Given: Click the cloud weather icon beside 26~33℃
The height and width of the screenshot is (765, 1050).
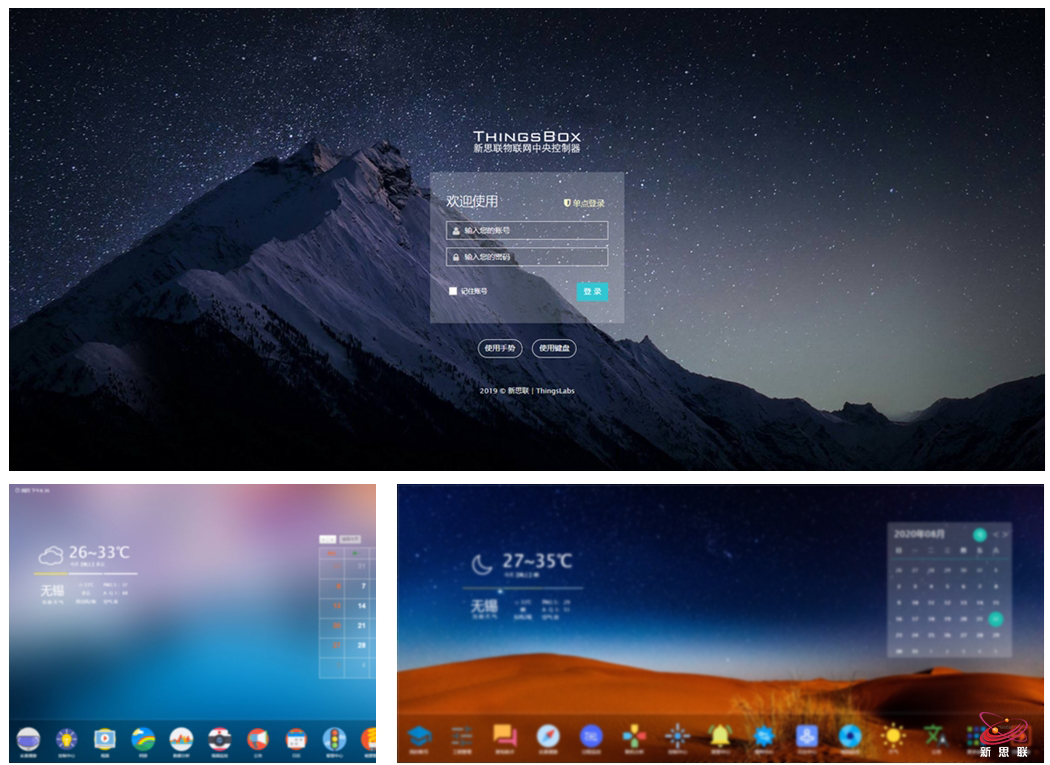Looking at the screenshot, I should coord(51,555).
